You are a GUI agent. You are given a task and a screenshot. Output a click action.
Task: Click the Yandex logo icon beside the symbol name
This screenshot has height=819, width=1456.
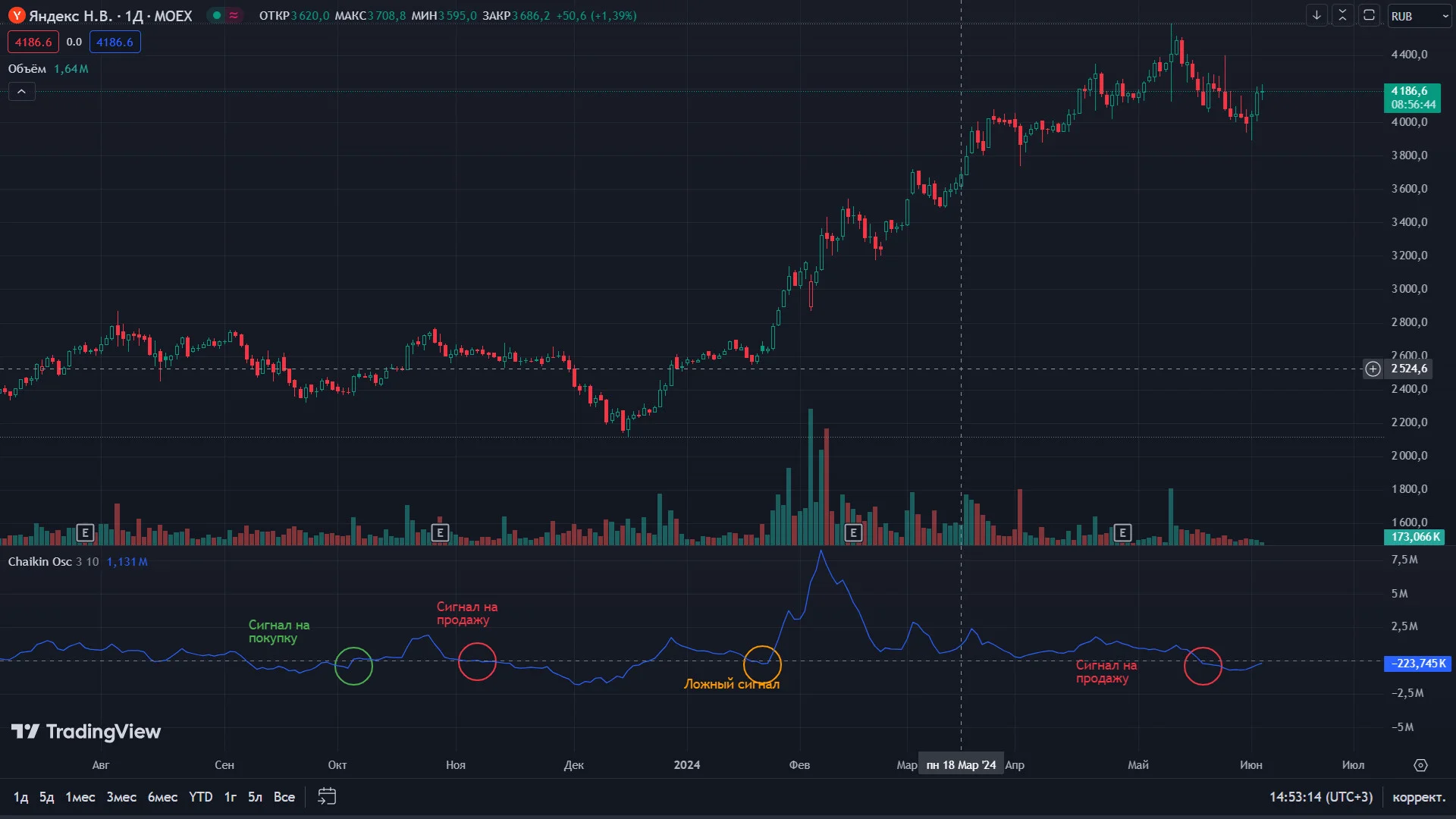pyautogui.click(x=17, y=16)
